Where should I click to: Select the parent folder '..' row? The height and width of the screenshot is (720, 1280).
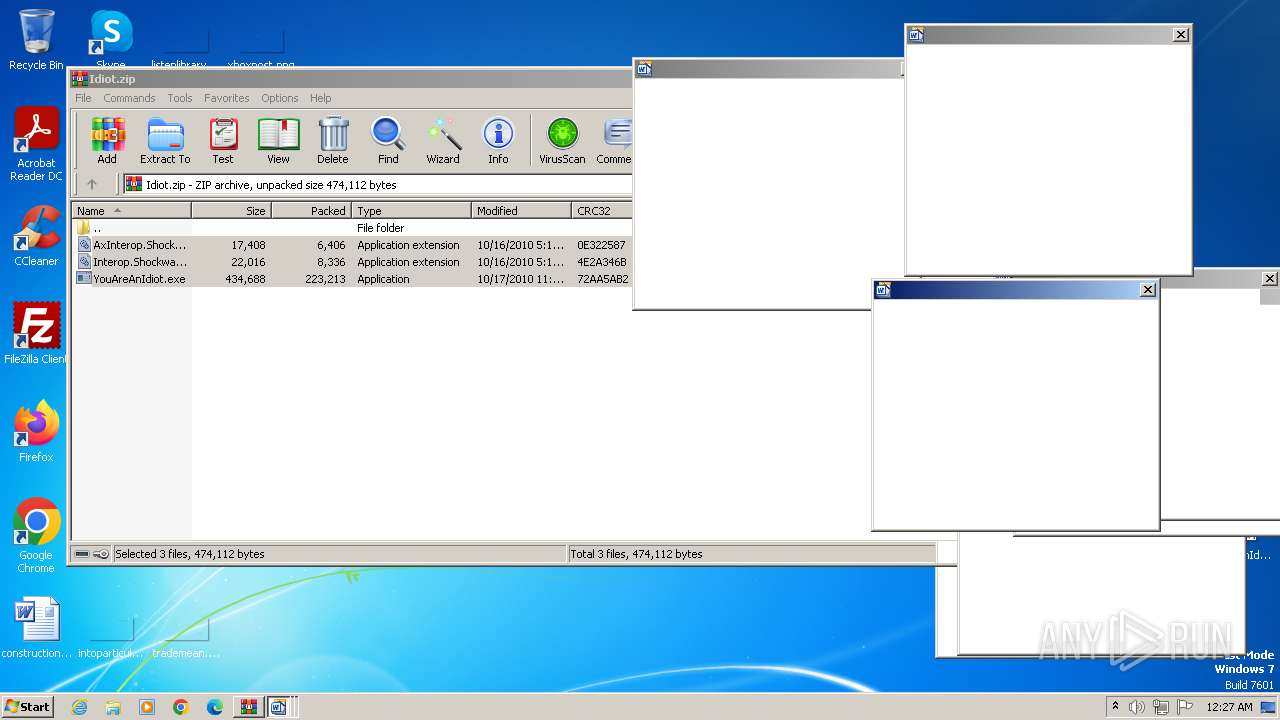pyautogui.click(x=352, y=228)
